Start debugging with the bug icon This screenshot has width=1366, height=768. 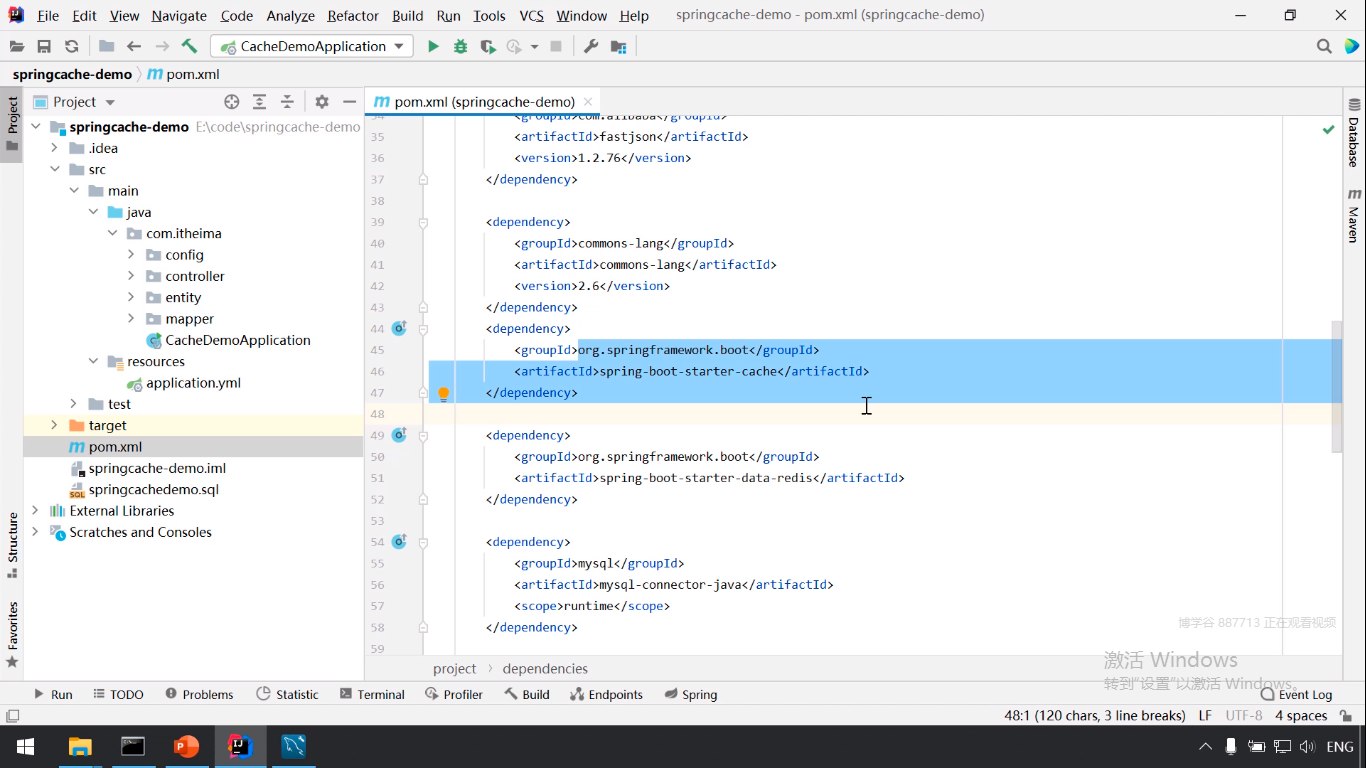(x=460, y=46)
